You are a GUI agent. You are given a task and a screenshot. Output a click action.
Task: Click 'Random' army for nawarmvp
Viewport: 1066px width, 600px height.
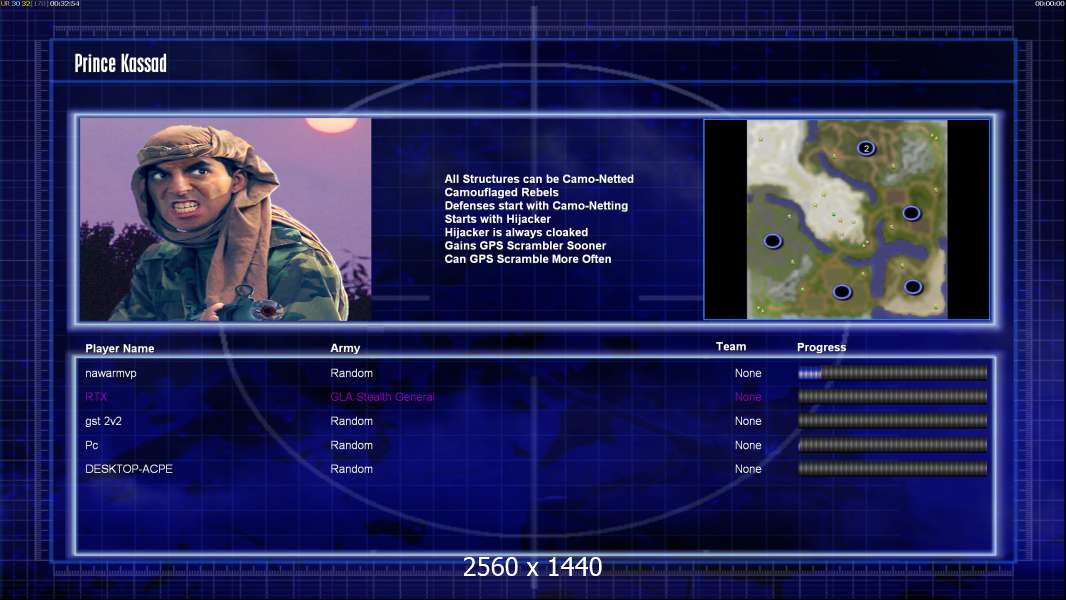click(351, 373)
